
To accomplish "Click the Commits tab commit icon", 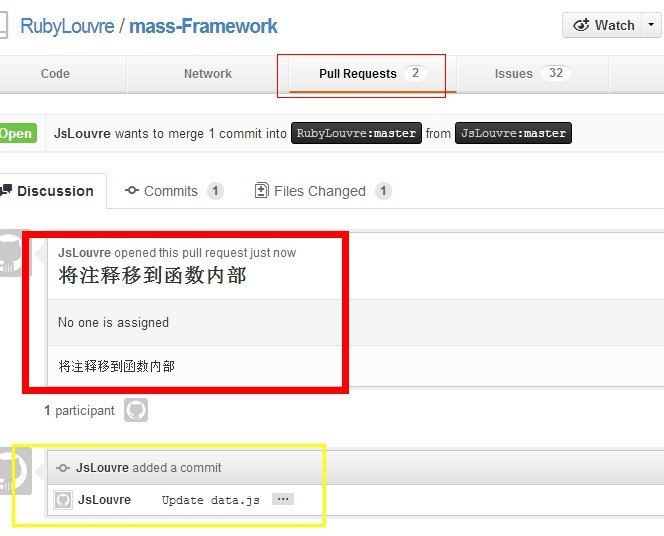I will pyautogui.click(x=132, y=191).
